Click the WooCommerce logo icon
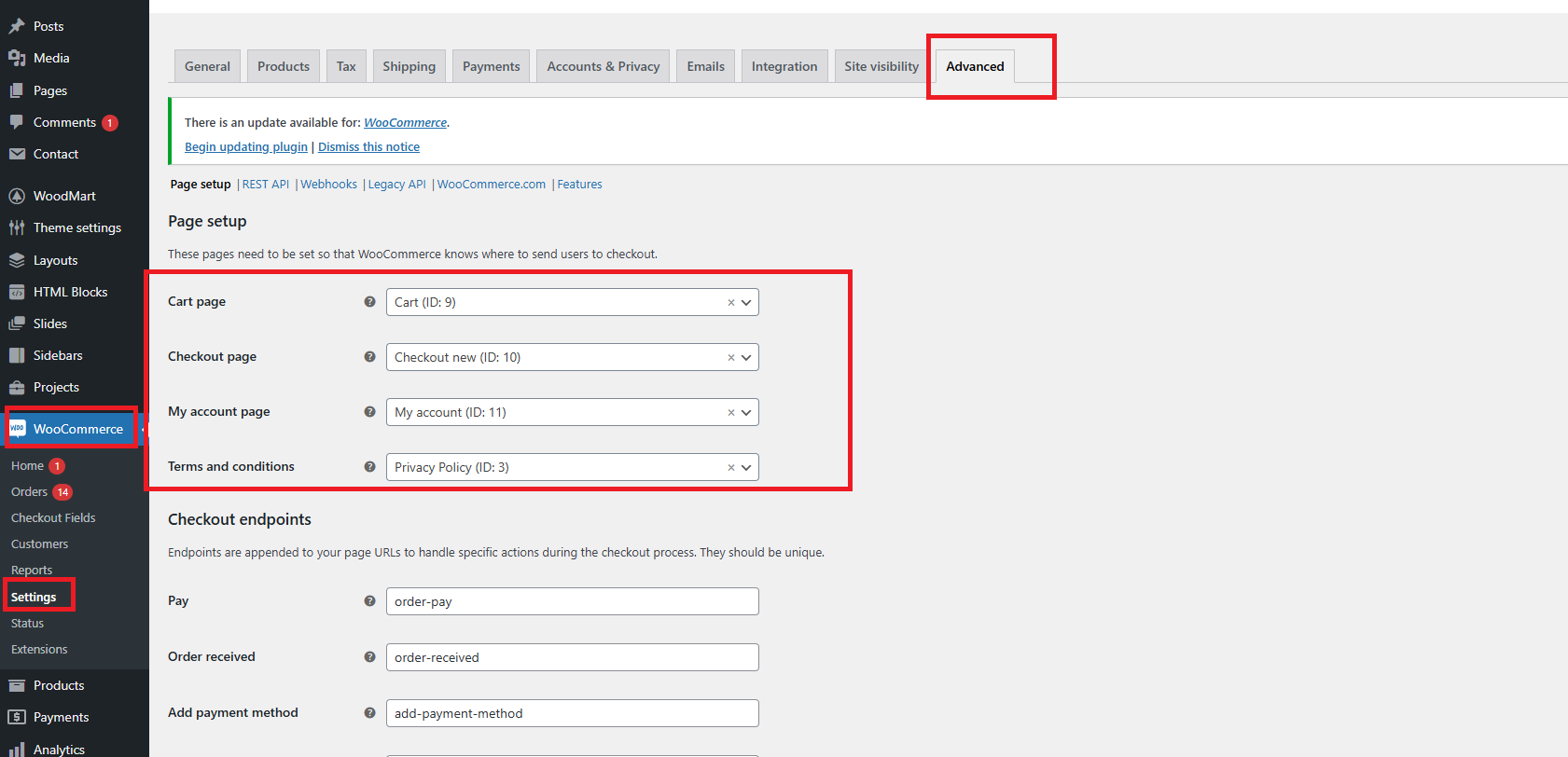Viewport: 1568px width, 757px height. point(17,429)
